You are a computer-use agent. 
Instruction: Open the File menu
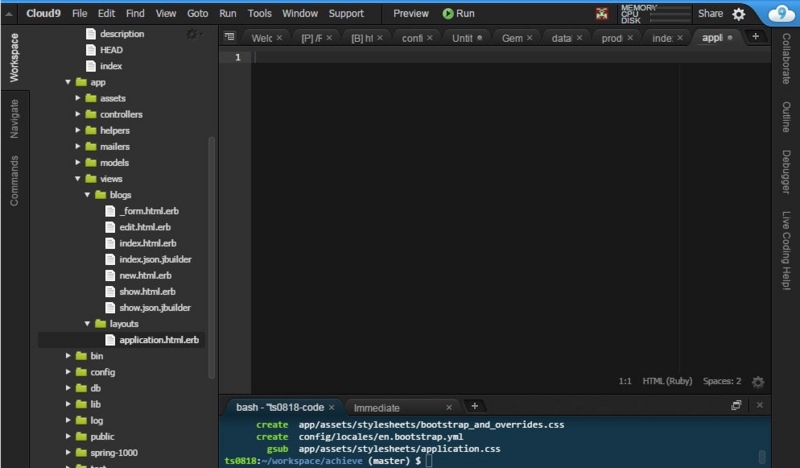[x=80, y=14]
